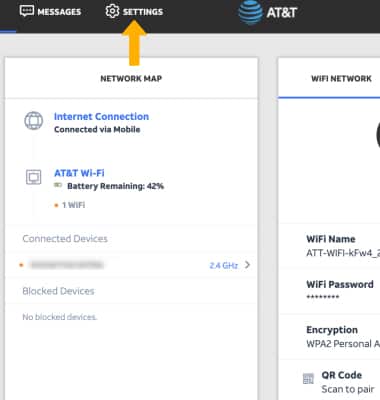Expand connected device with chevron arrow
This screenshot has height=400, width=380.
[x=247, y=265]
